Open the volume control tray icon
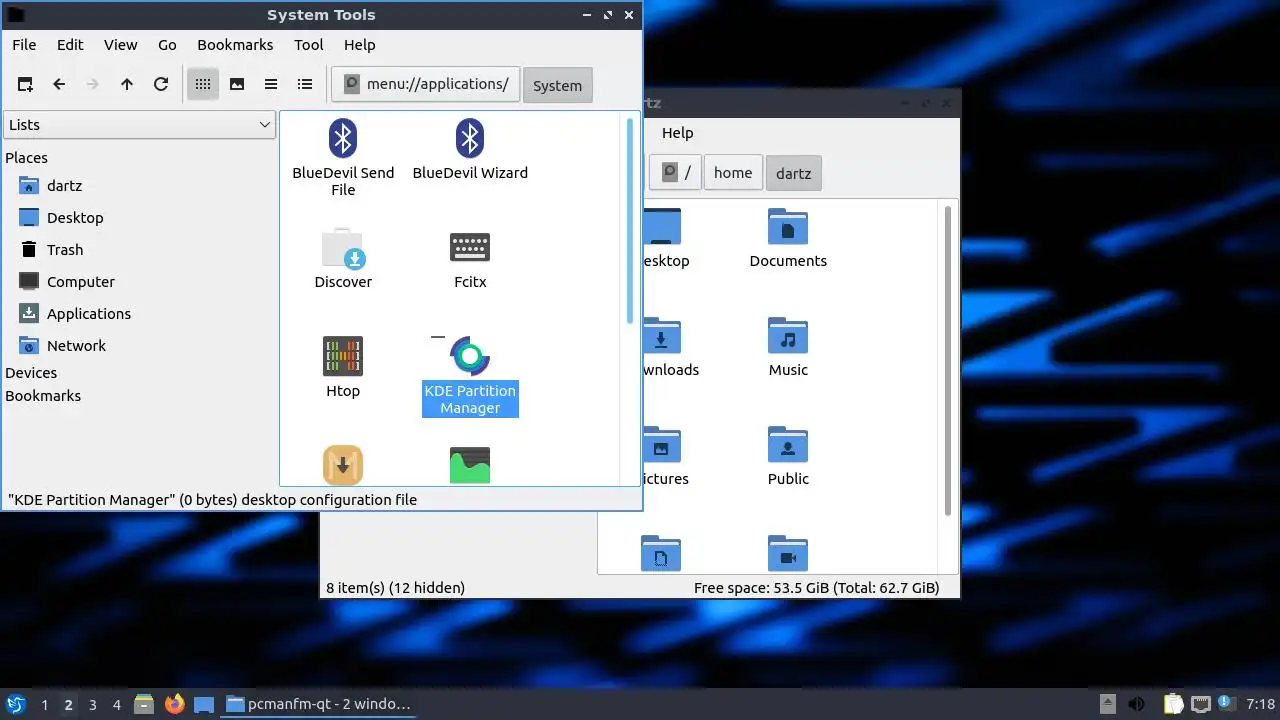Viewport: 1280px width, 720px height. coord(1136,704)
